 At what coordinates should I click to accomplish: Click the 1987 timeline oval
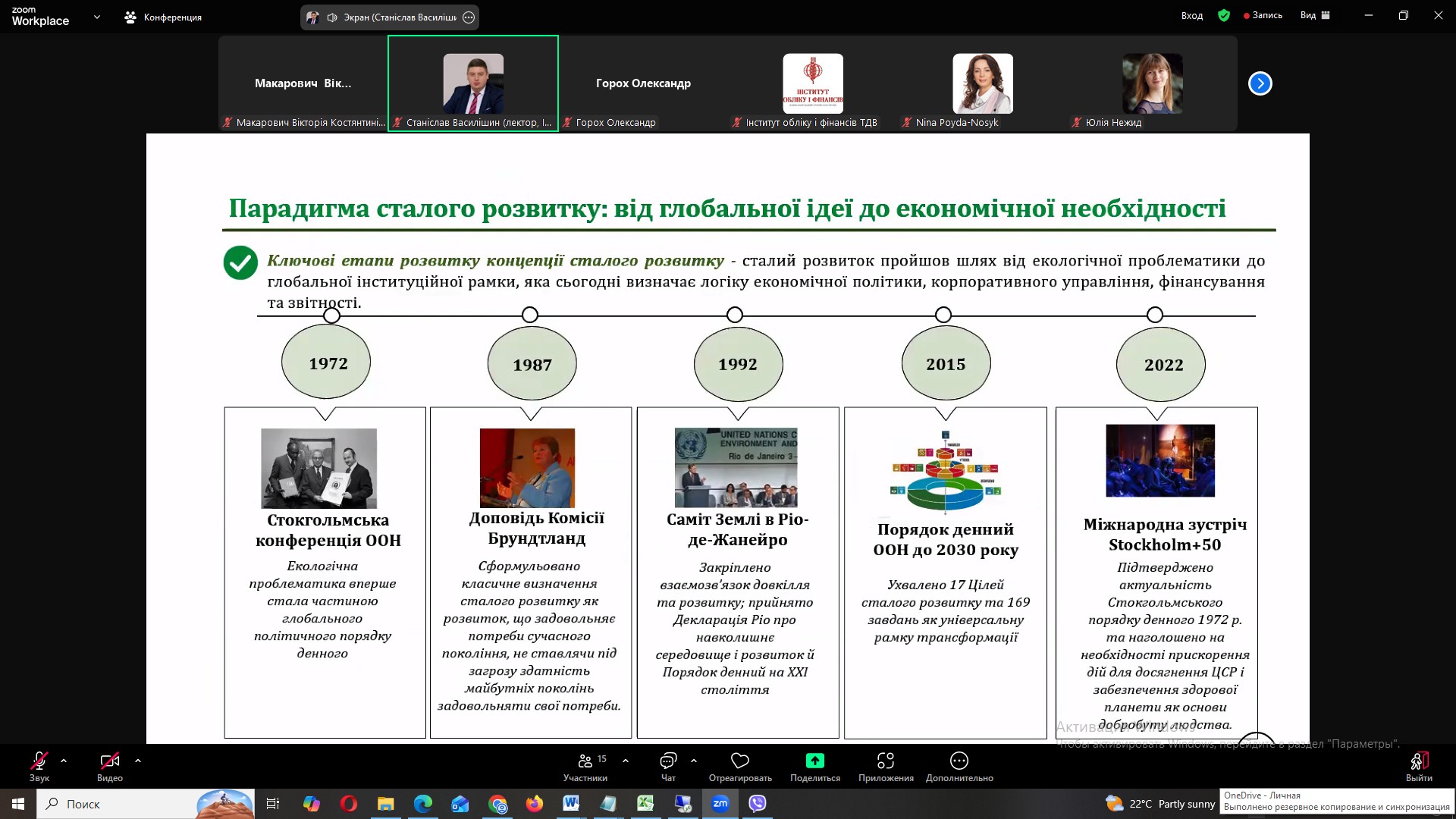click(x=532, y=364)
